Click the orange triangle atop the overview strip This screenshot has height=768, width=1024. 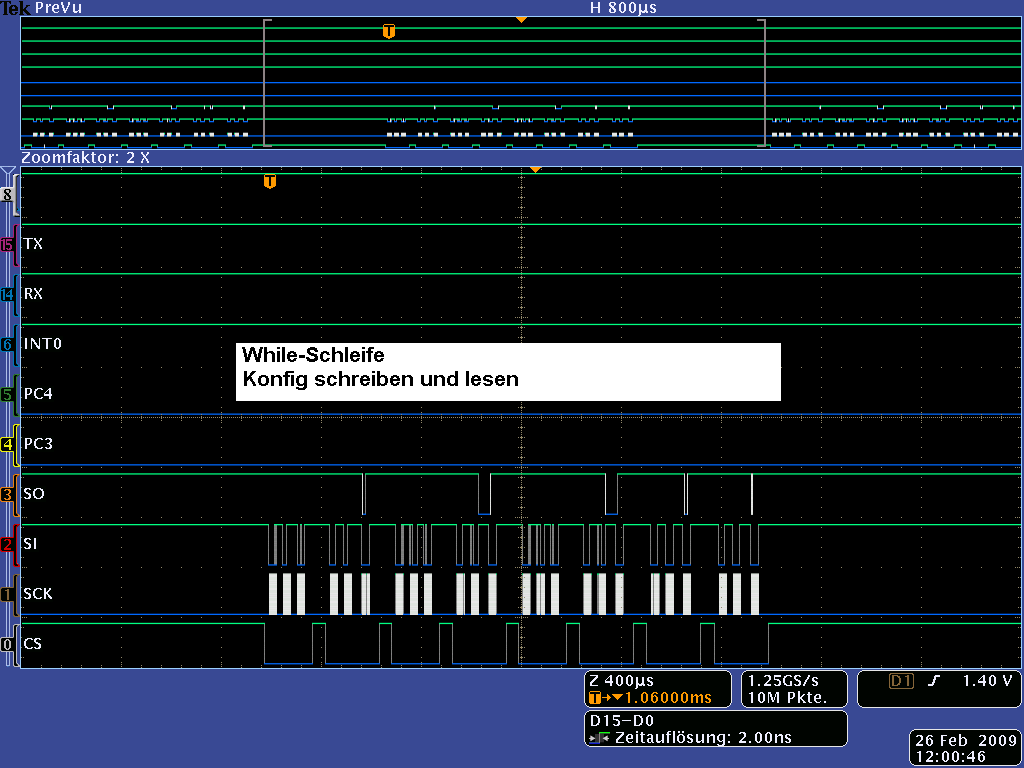pos(521,20)
